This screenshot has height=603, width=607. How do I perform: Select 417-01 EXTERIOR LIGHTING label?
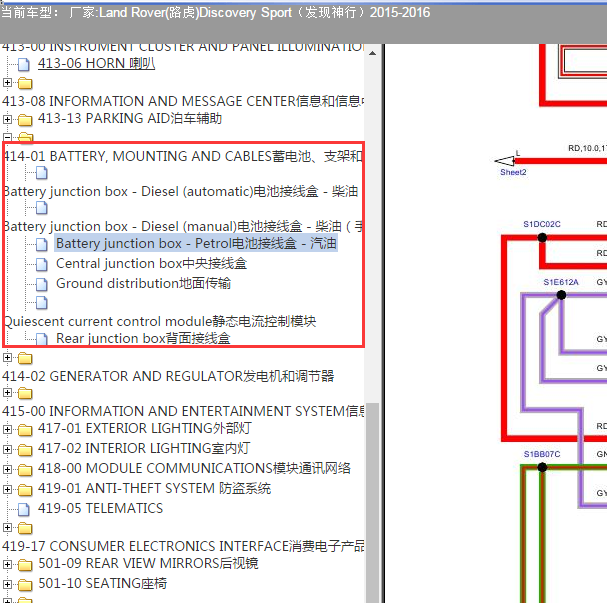click(145, 428)
